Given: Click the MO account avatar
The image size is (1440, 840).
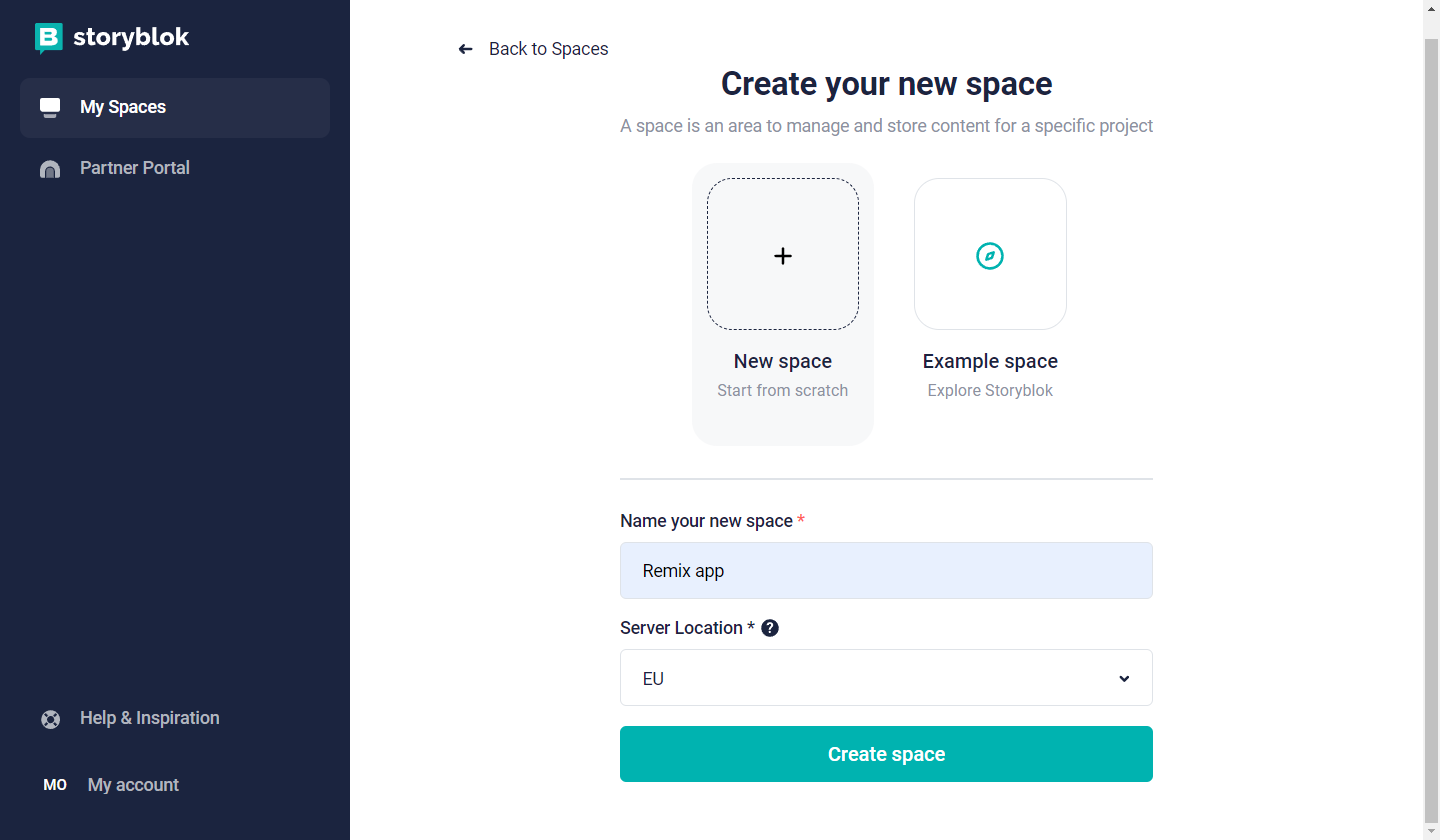Looking at the screenshot, I should coord(55,785).
